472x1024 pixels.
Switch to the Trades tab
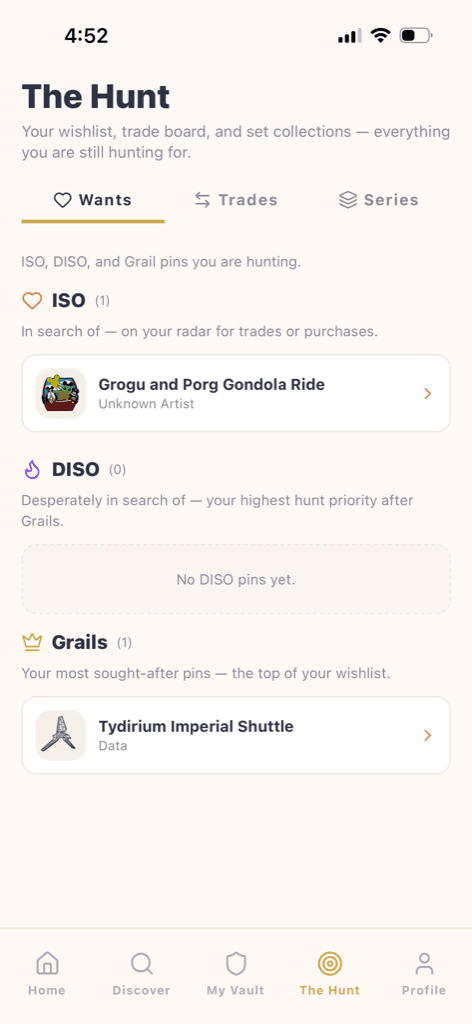236,200
